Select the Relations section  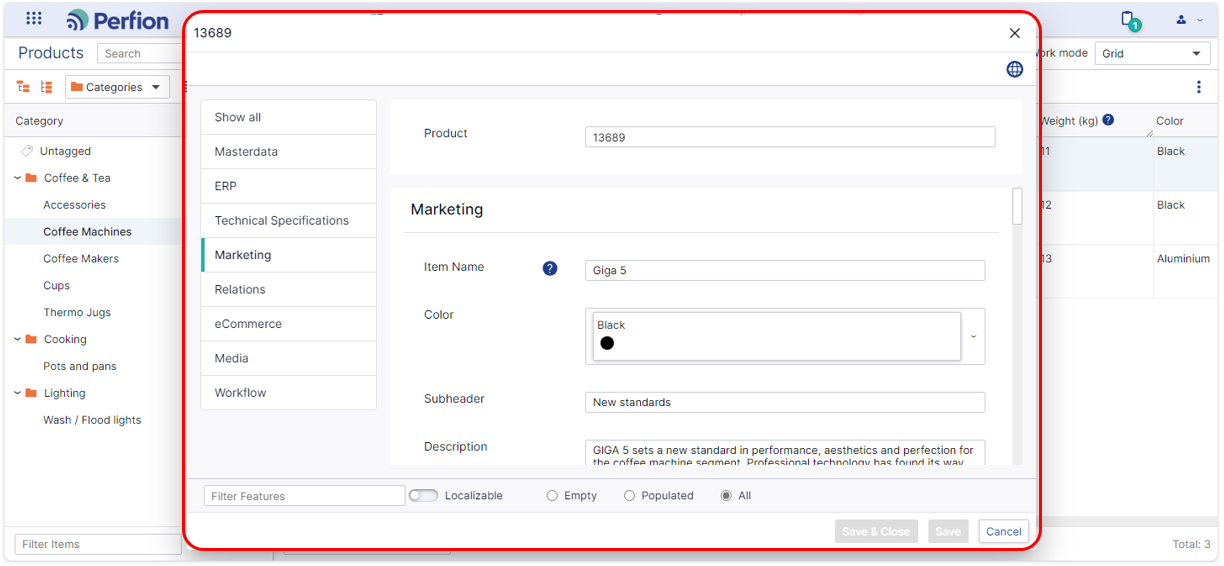[289, 290]
